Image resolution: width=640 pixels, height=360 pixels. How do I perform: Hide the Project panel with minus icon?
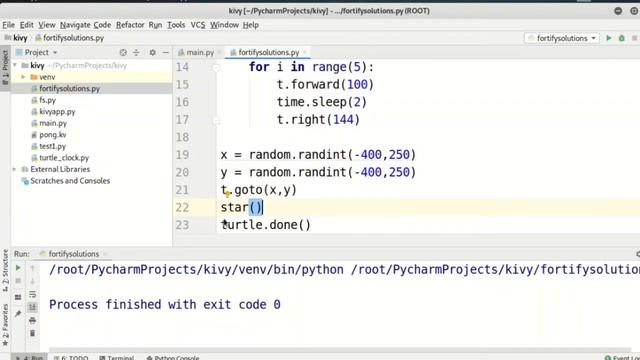tap(165, 52)
